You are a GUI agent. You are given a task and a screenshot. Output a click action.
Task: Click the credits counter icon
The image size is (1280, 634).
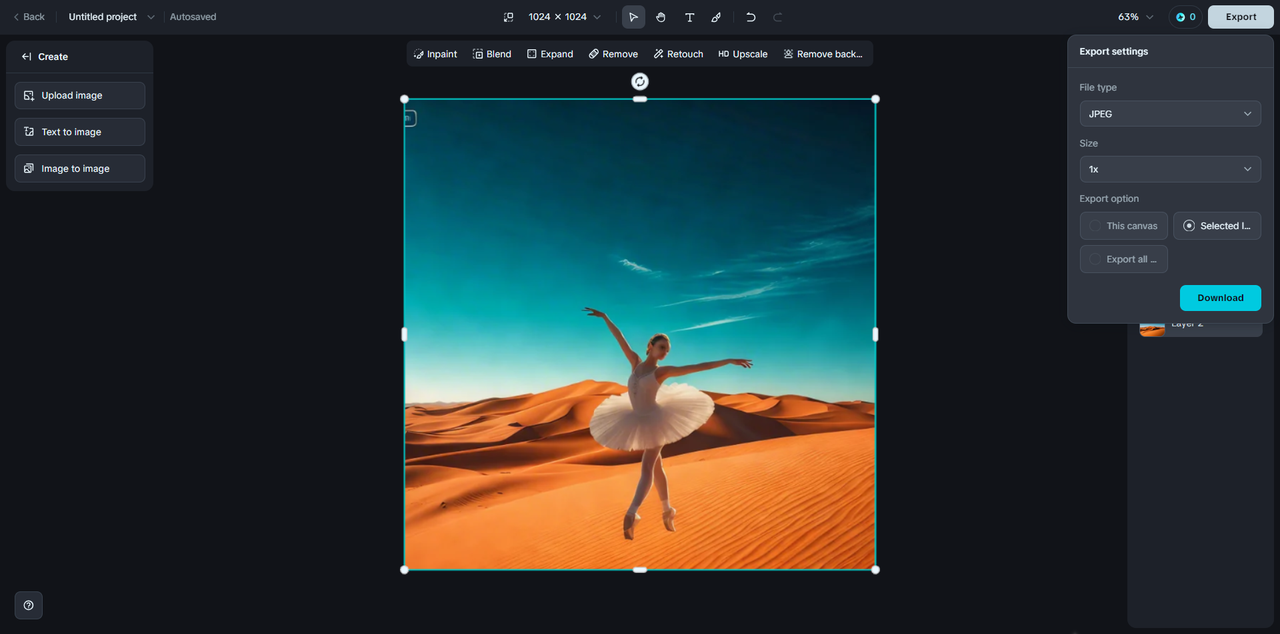coord(1186,17)
